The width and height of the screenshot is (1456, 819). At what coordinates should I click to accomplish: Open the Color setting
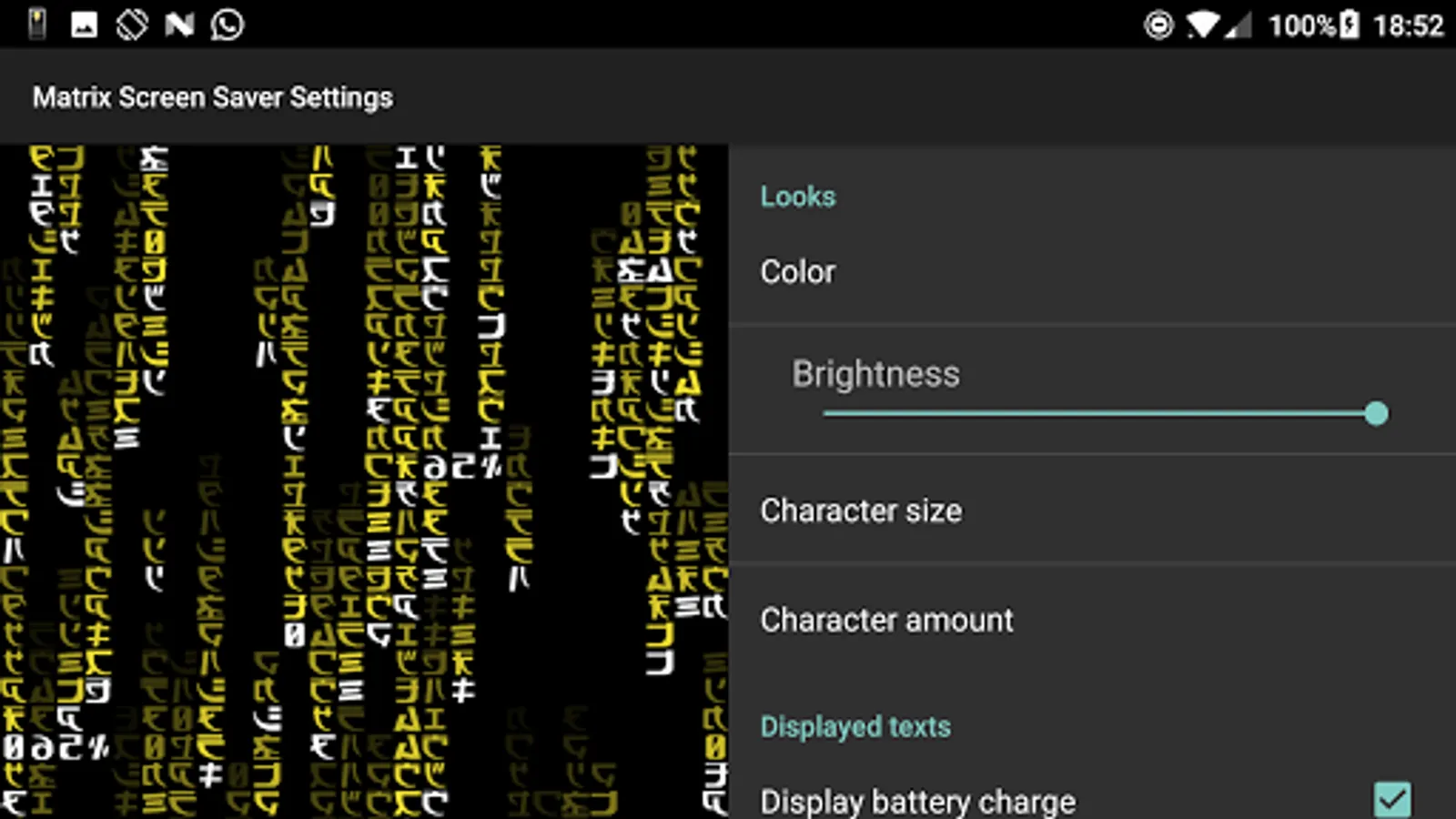click(x=1092, y=272)
